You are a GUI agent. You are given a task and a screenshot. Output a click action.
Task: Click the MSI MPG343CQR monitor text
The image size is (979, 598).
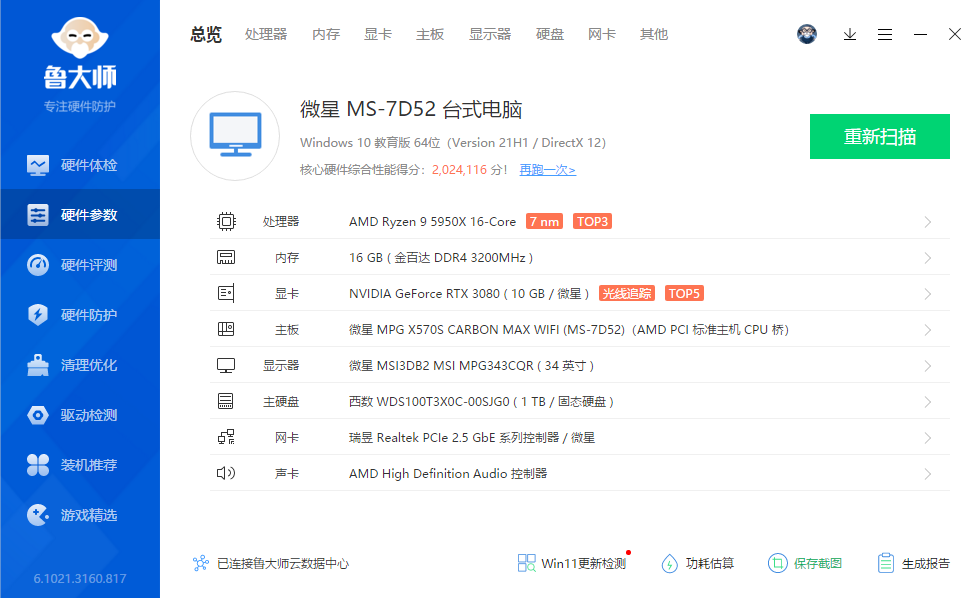tap(471, 365)
